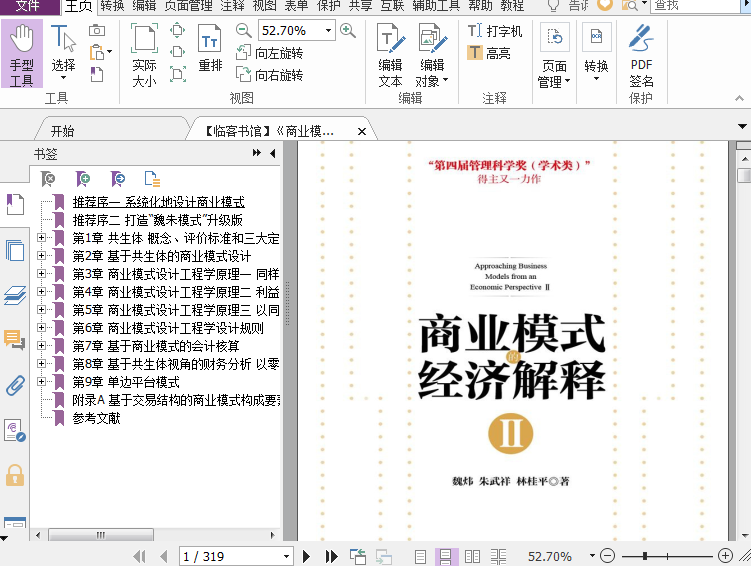The height and width of the screenshot is (566, 751).
Task: Open the Bookmarks side panel icon
Action: point(15,204)
